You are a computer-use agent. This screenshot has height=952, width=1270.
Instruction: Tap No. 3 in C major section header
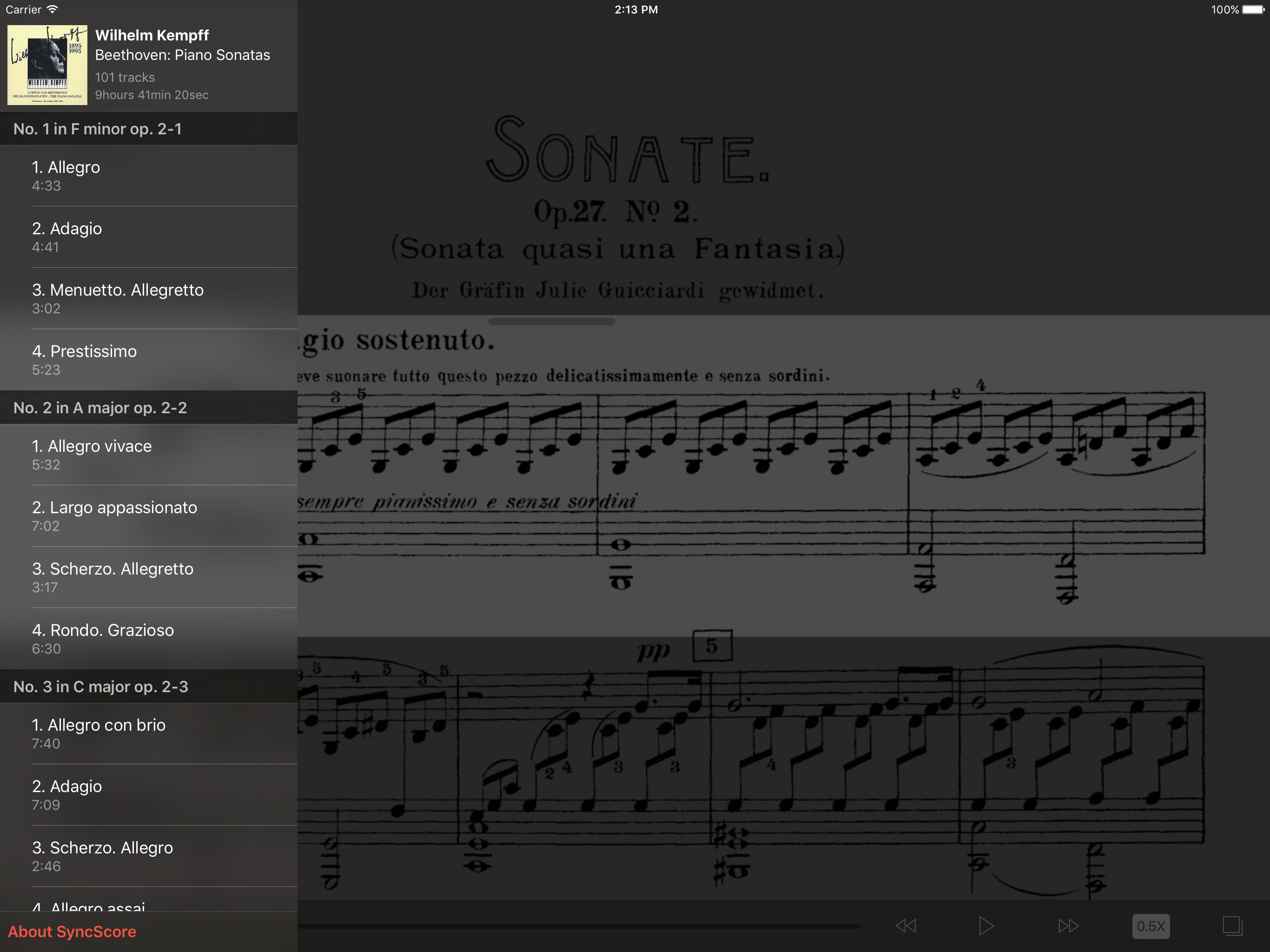148,687
